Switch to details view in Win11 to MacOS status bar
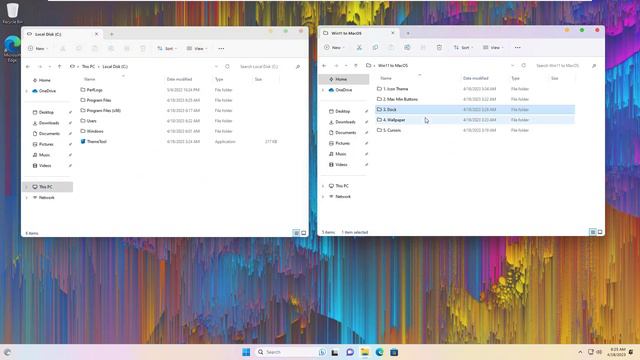 click(593, 232)
